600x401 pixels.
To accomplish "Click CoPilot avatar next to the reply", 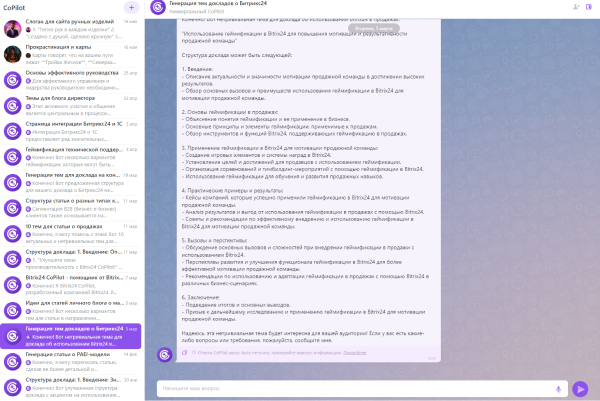I will point(164,353).
